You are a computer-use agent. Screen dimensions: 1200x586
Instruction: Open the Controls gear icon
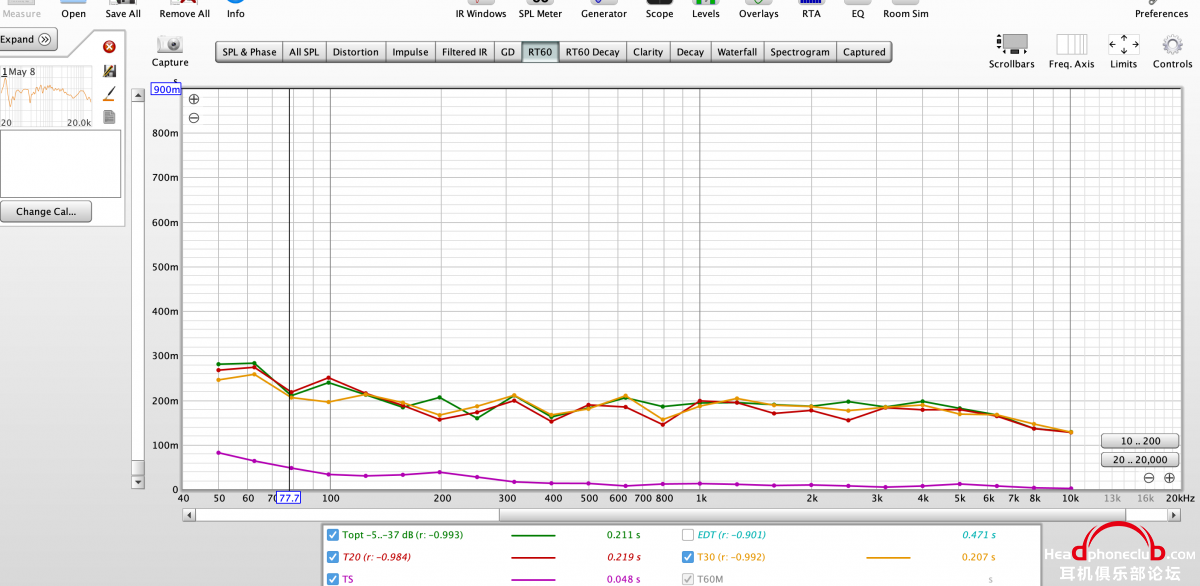coord(1172,45)
